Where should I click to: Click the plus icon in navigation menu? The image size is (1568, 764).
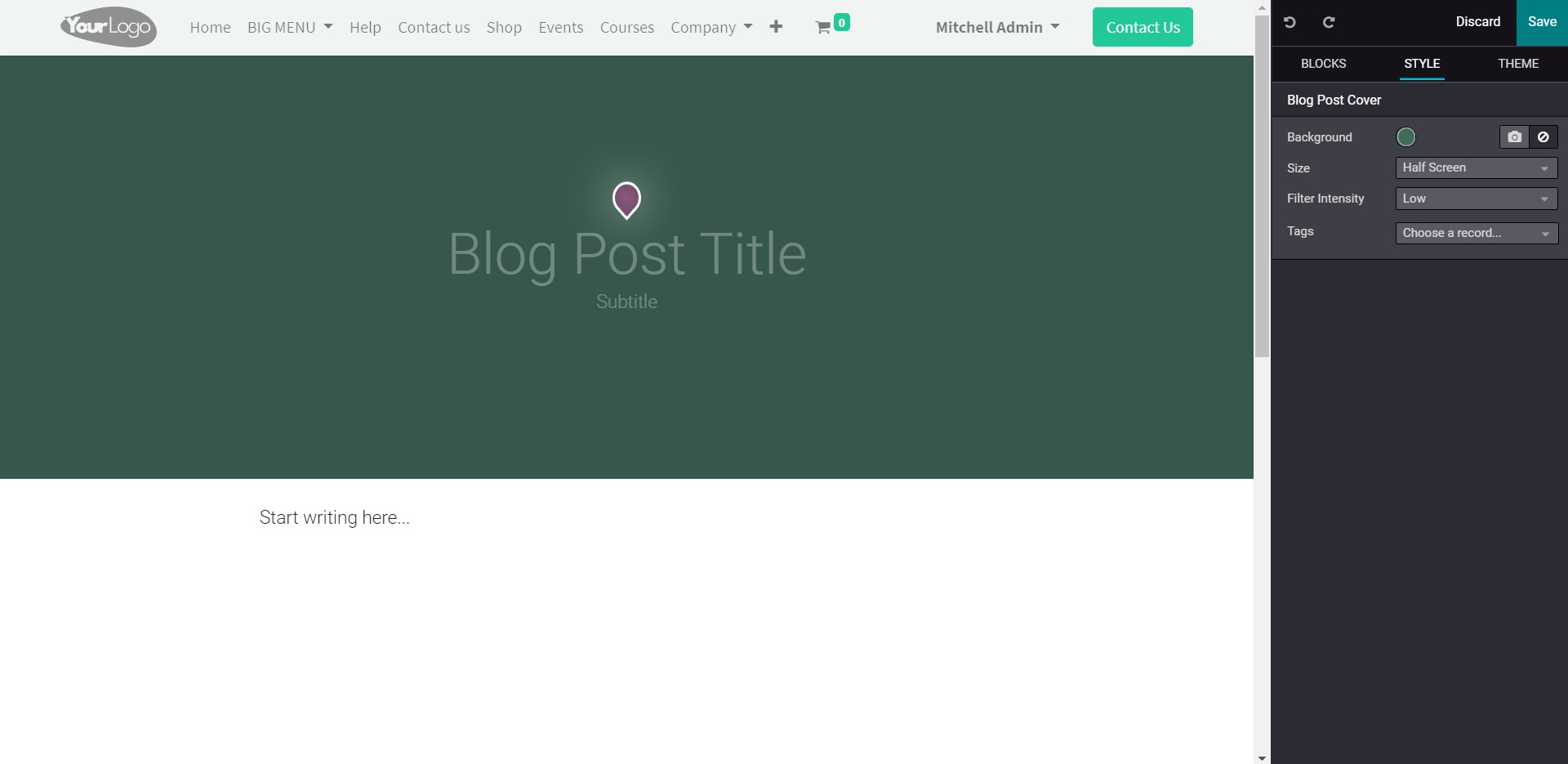tap(776, 27)
